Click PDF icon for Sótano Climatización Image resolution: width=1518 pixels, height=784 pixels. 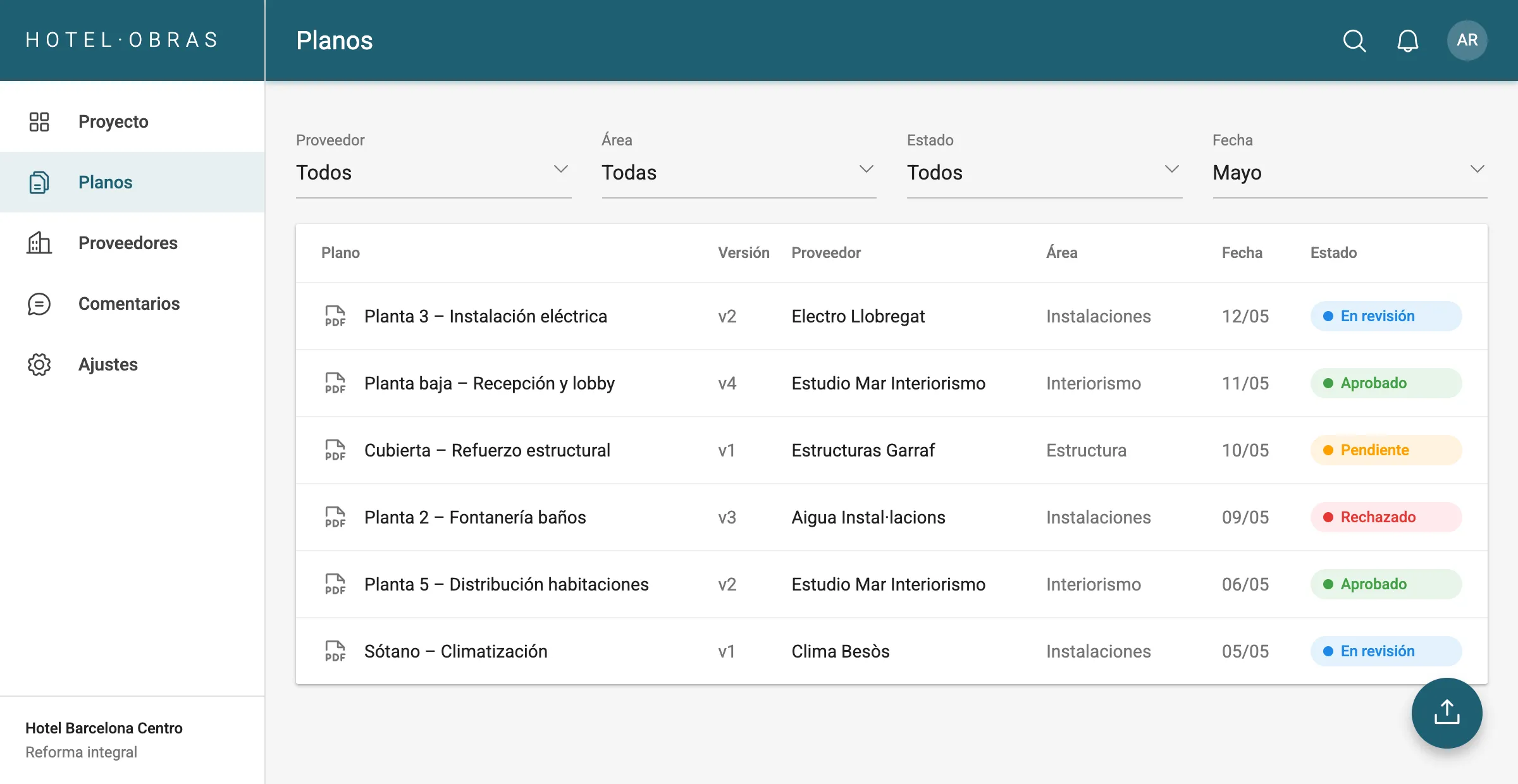[335, 651]
